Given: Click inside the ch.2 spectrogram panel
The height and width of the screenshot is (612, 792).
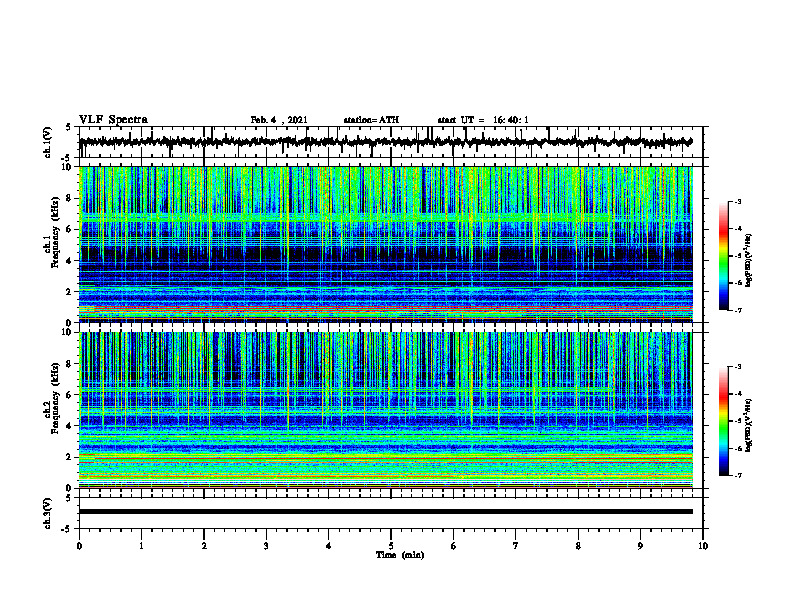Looking at the screenshot, I should pos(386,410).
